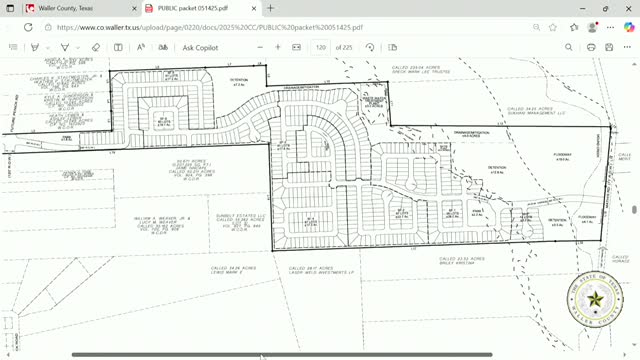Search inside the PDF document
The height and width of the screenshot is (360, 640).
[x=569, y=47]
